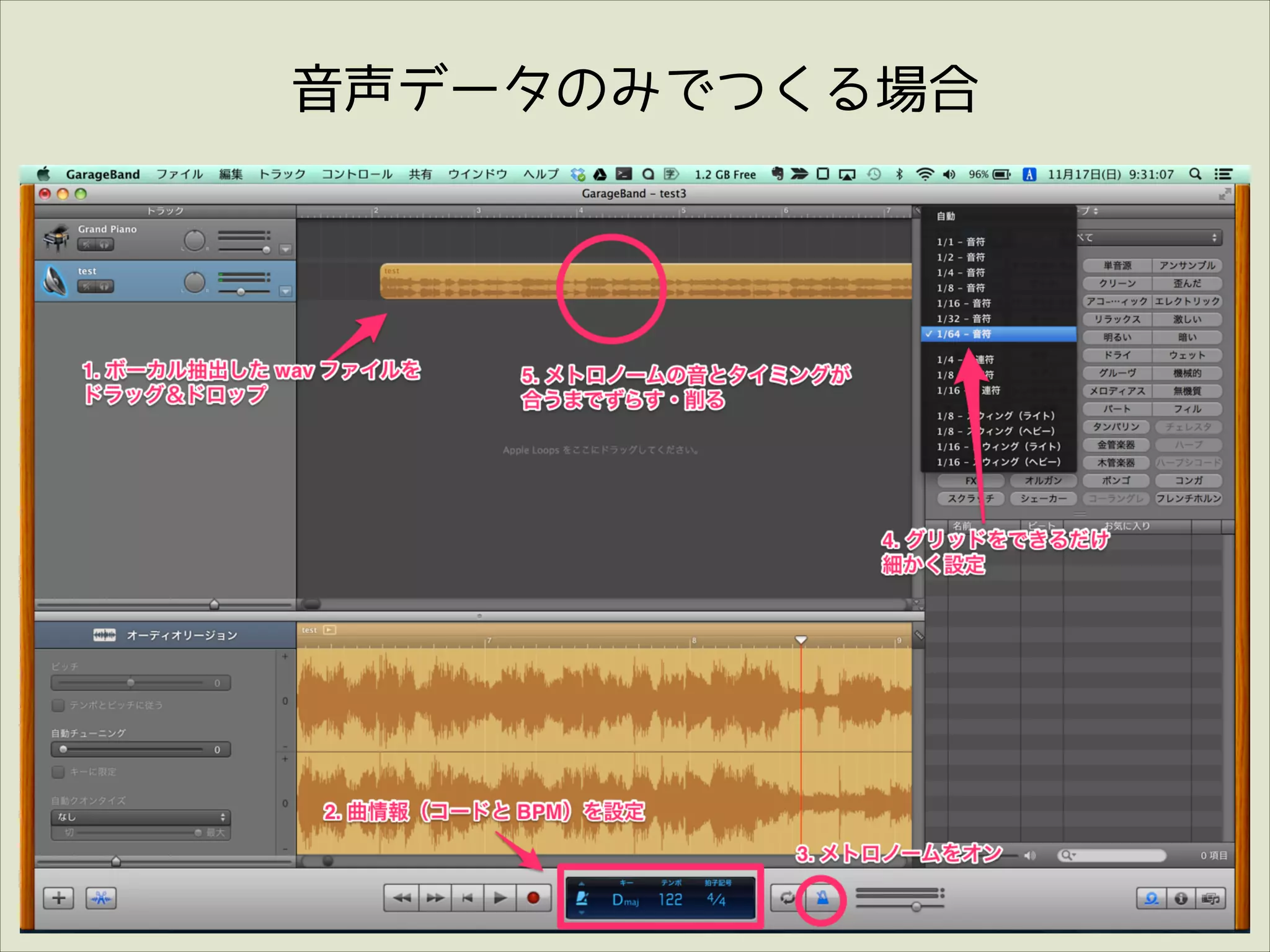Click the Wi-Fi icon in the menu bar
This screenshot has width=1270, height=952.
925,174
